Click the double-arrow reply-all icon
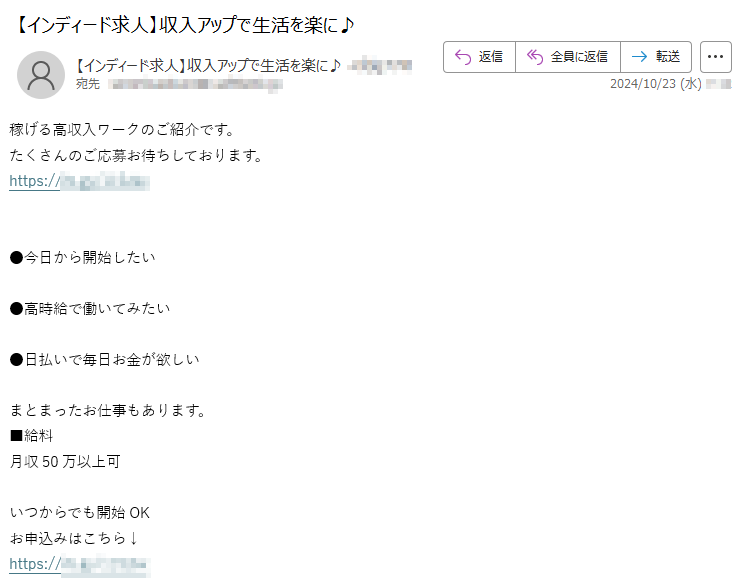Image resolution: width=733 pixels, height=579 pixels. click(535, 57)
